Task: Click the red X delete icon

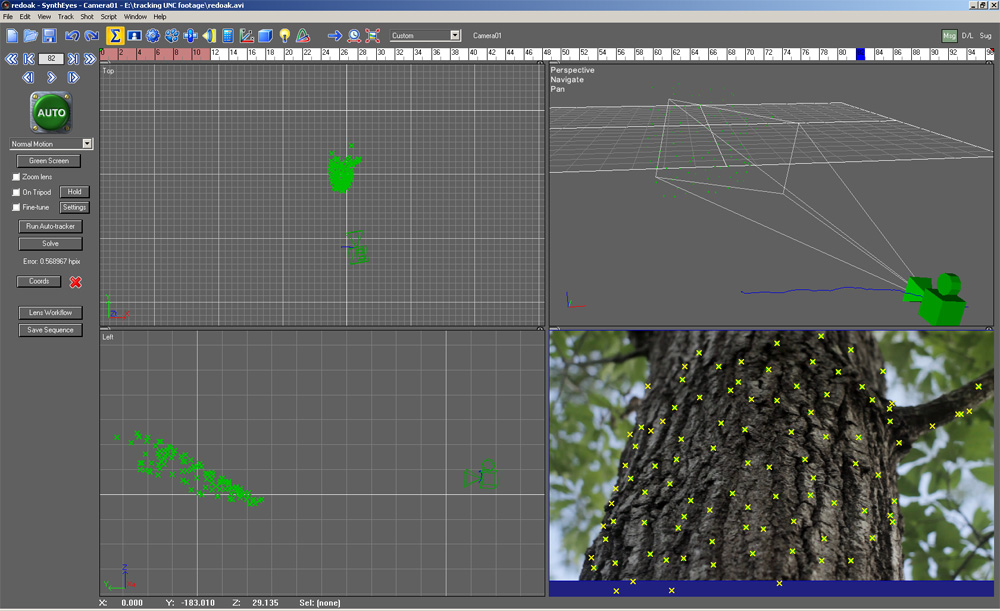Action: tap(75, 282)
